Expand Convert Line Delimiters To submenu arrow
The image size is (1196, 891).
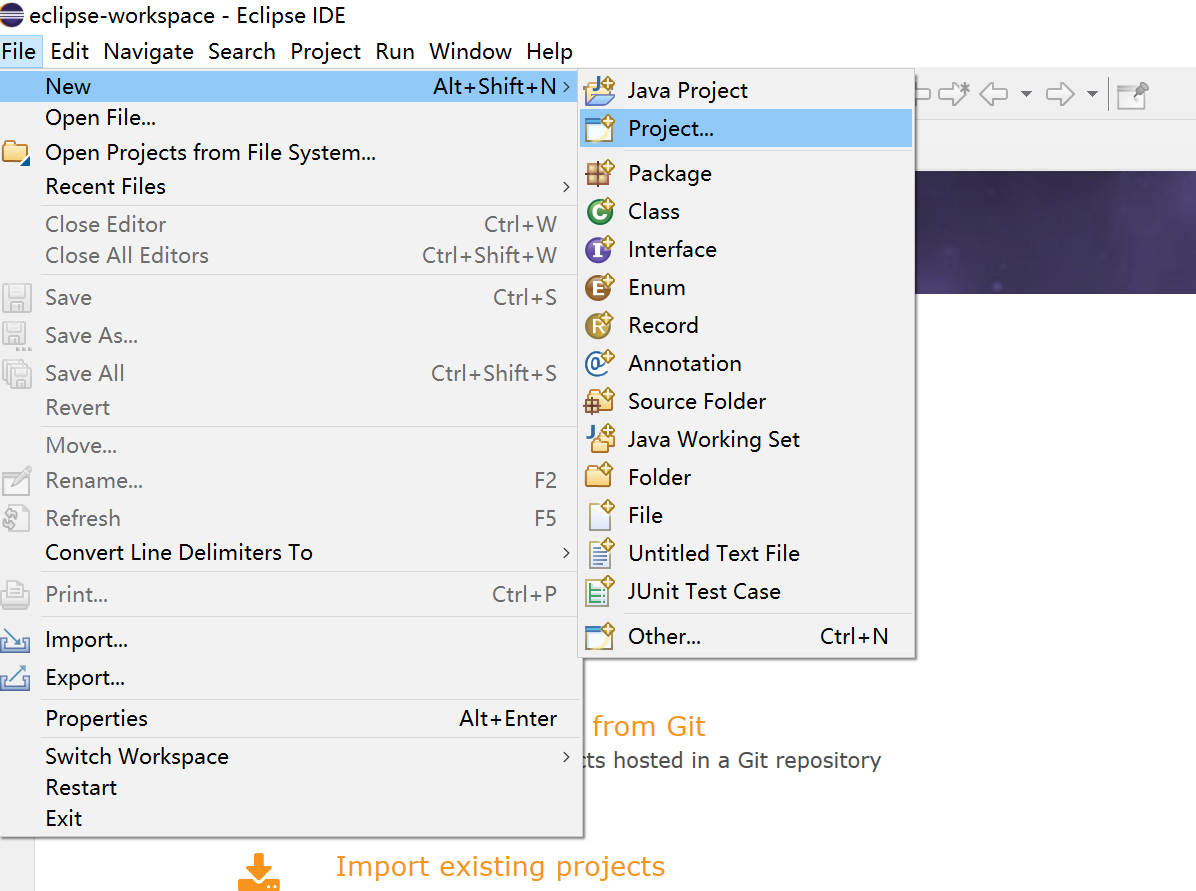(x=566, y=552)
